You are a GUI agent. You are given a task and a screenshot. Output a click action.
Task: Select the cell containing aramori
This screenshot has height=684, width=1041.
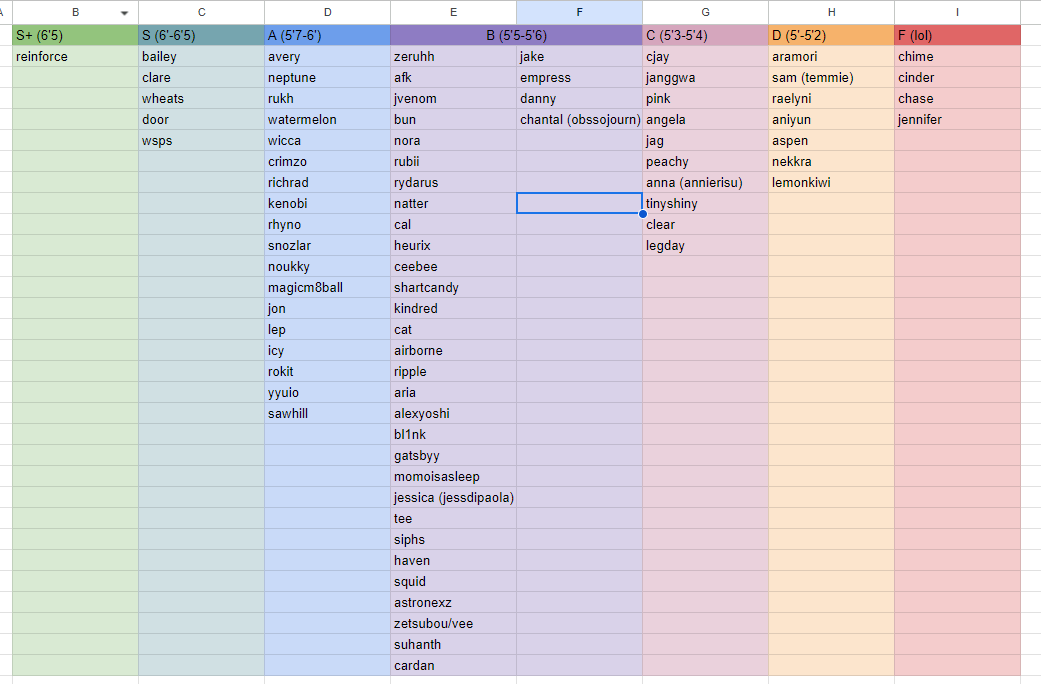coord(831,56)
